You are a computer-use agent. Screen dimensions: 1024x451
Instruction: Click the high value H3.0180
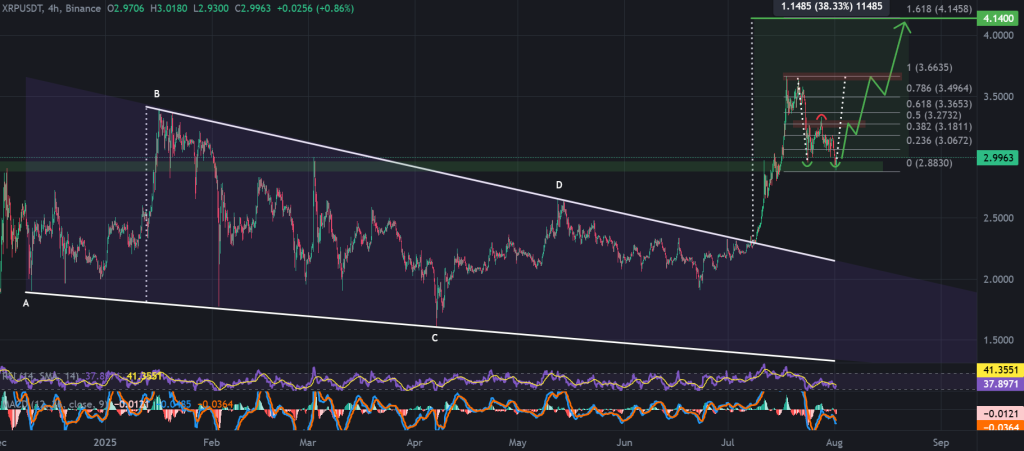click(x=170, y=8)
